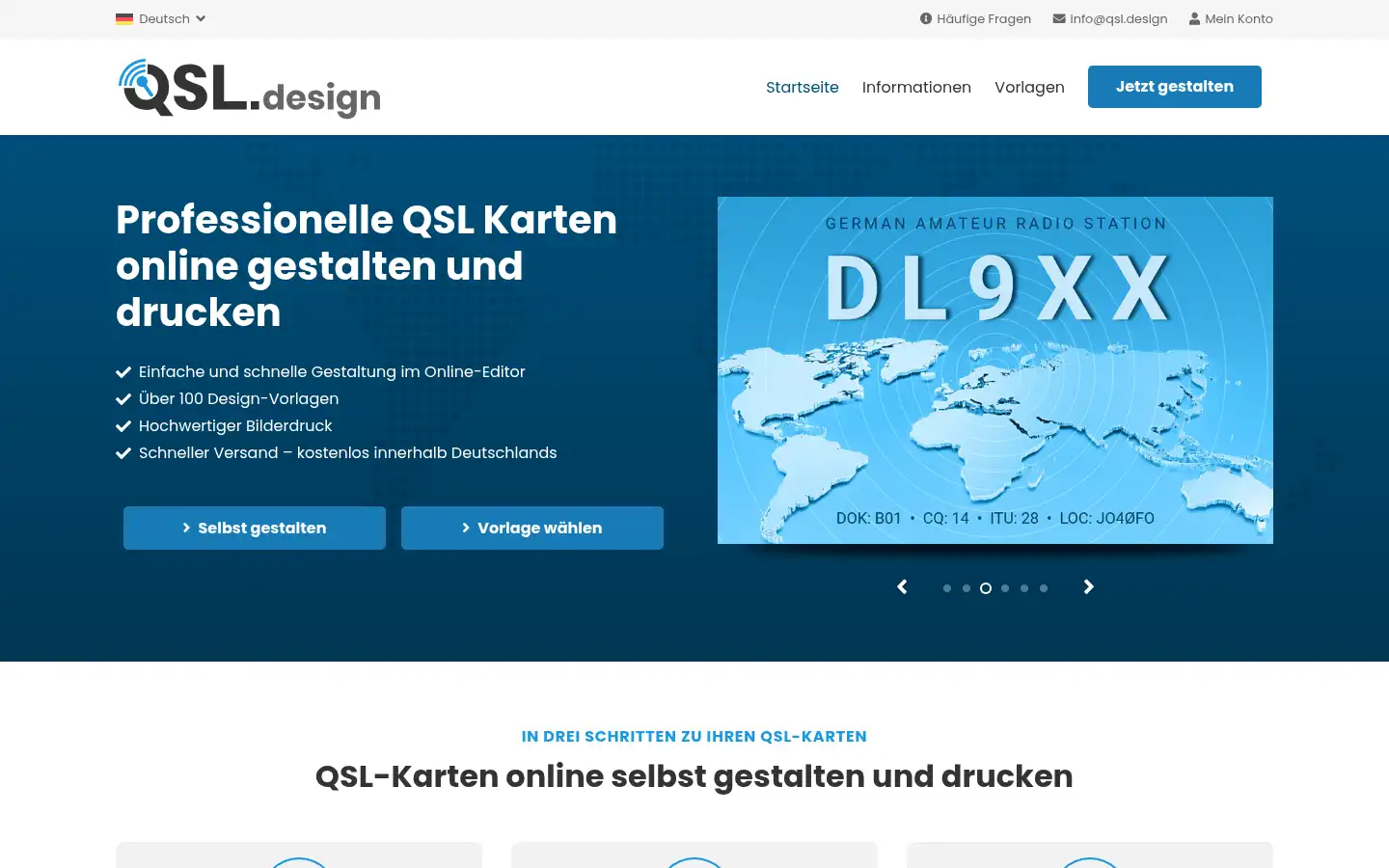This screenshot has height=868, width=1389.
Task: Click the text 'IN DREI SCHRITTEN ZU IHREN QSL-KARTEN'
Action: (x=694, y=736)
